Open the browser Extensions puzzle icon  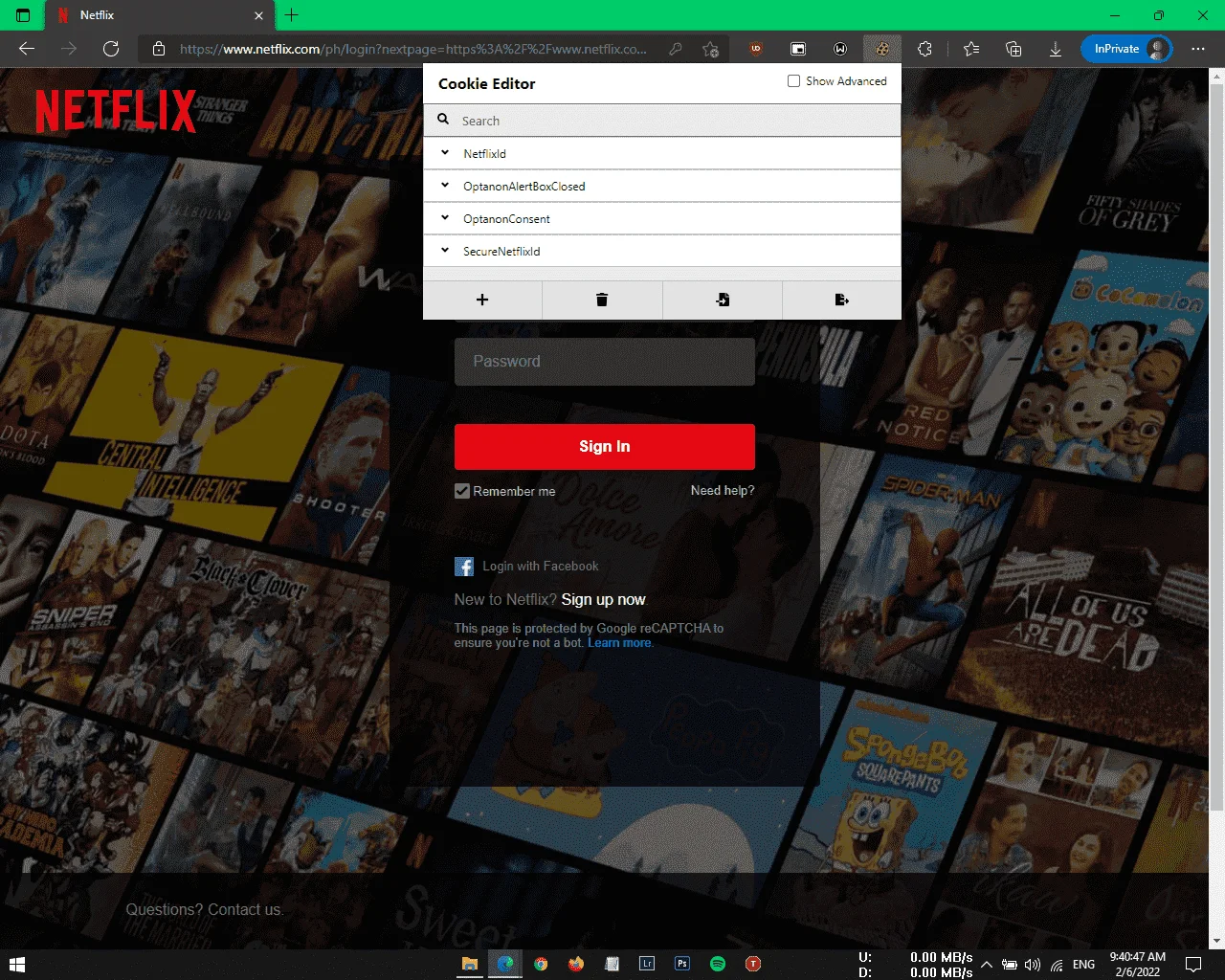[x=924, y=49]
